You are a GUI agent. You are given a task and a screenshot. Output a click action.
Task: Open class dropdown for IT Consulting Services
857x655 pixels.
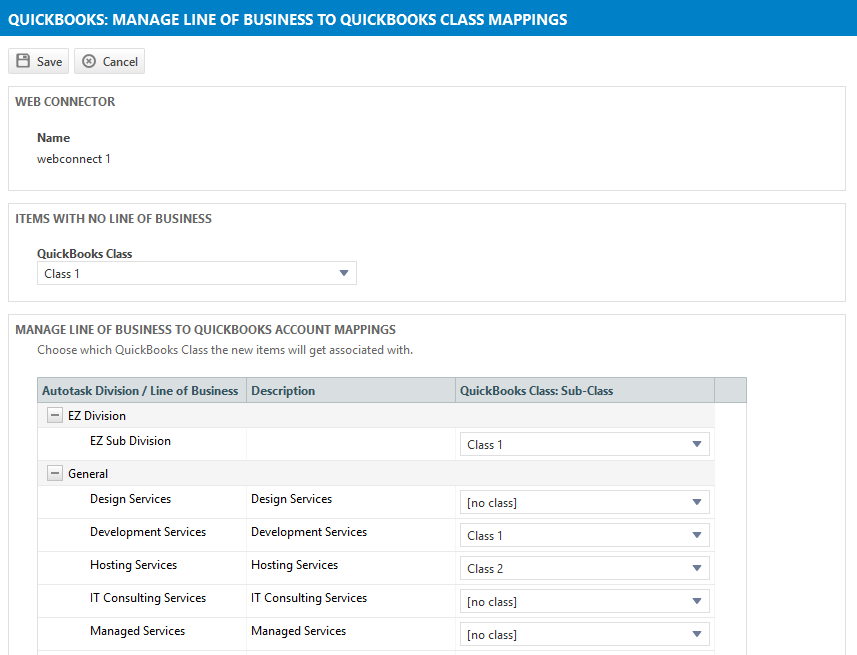point(584,602)
